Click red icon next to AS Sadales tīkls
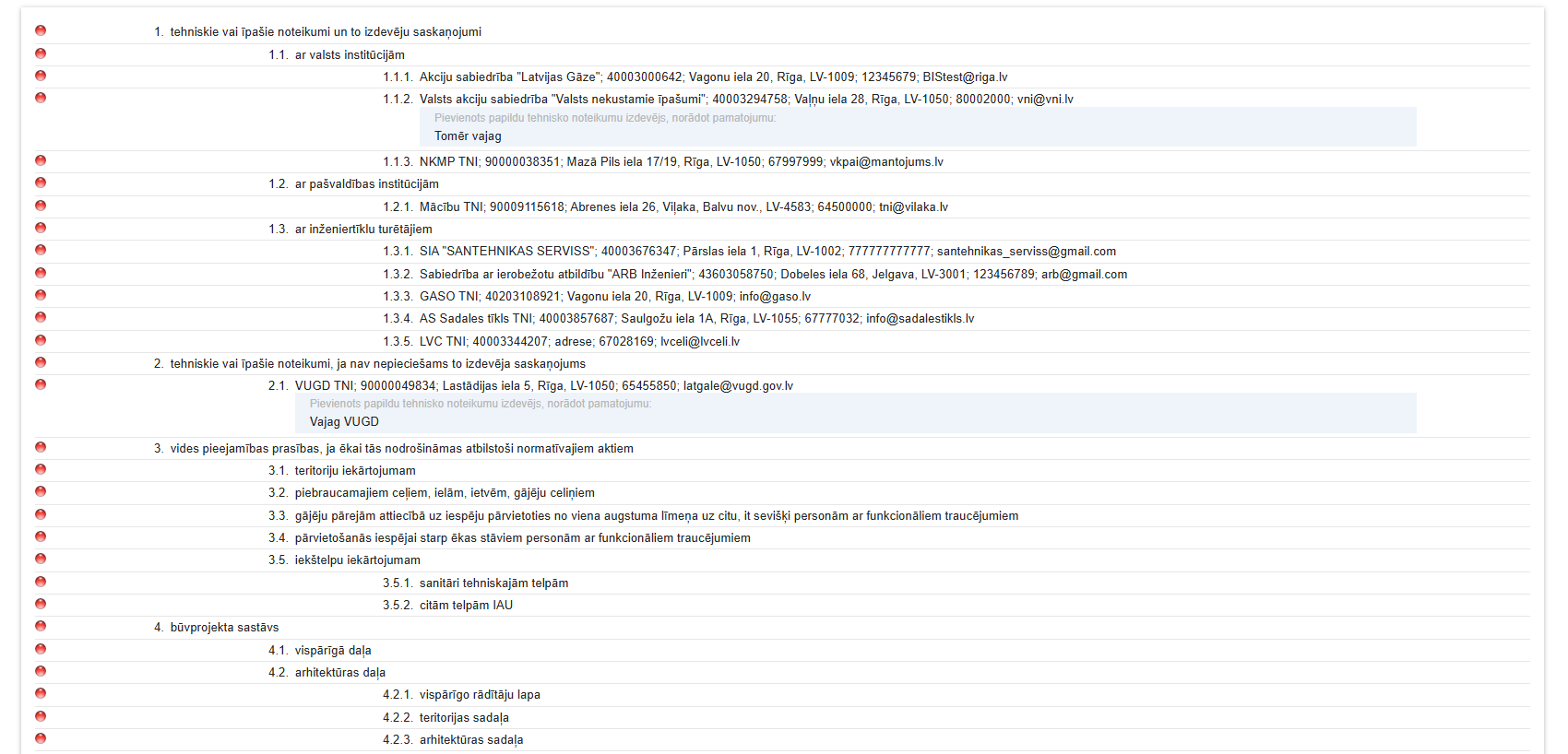Screen dimensions: 1568x754 click(x=41, y=317)
